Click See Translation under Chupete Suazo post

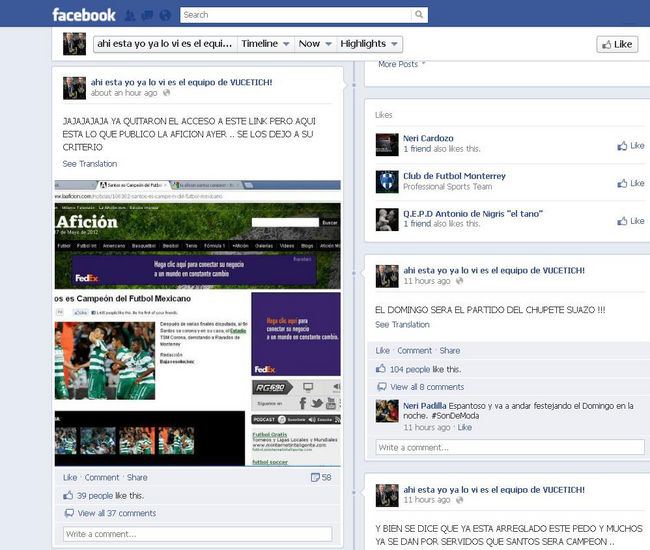tap(402, 325)
